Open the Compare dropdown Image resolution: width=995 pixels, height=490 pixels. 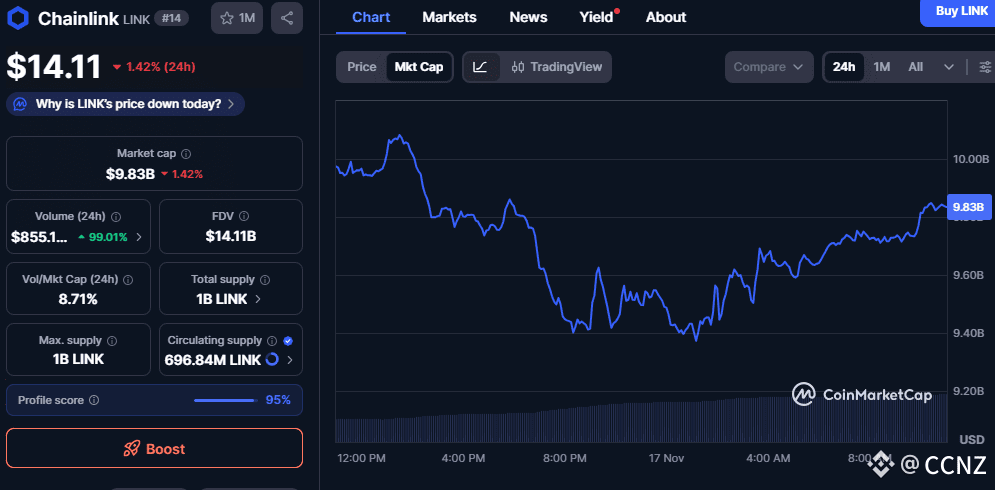pos(768,67)
